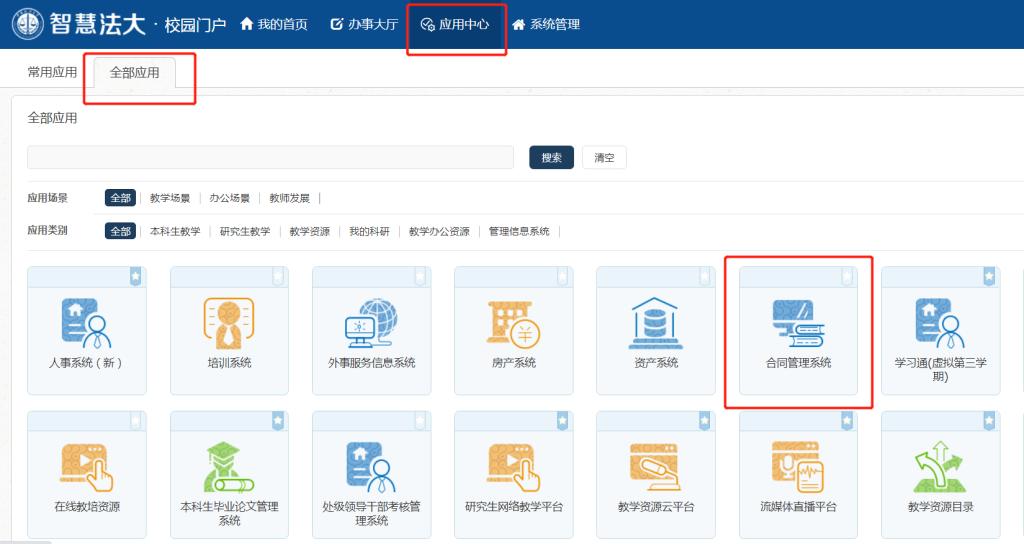Filter application category by 研究生教学
The image size is (1024, 544).
click(x=245, y=231)
